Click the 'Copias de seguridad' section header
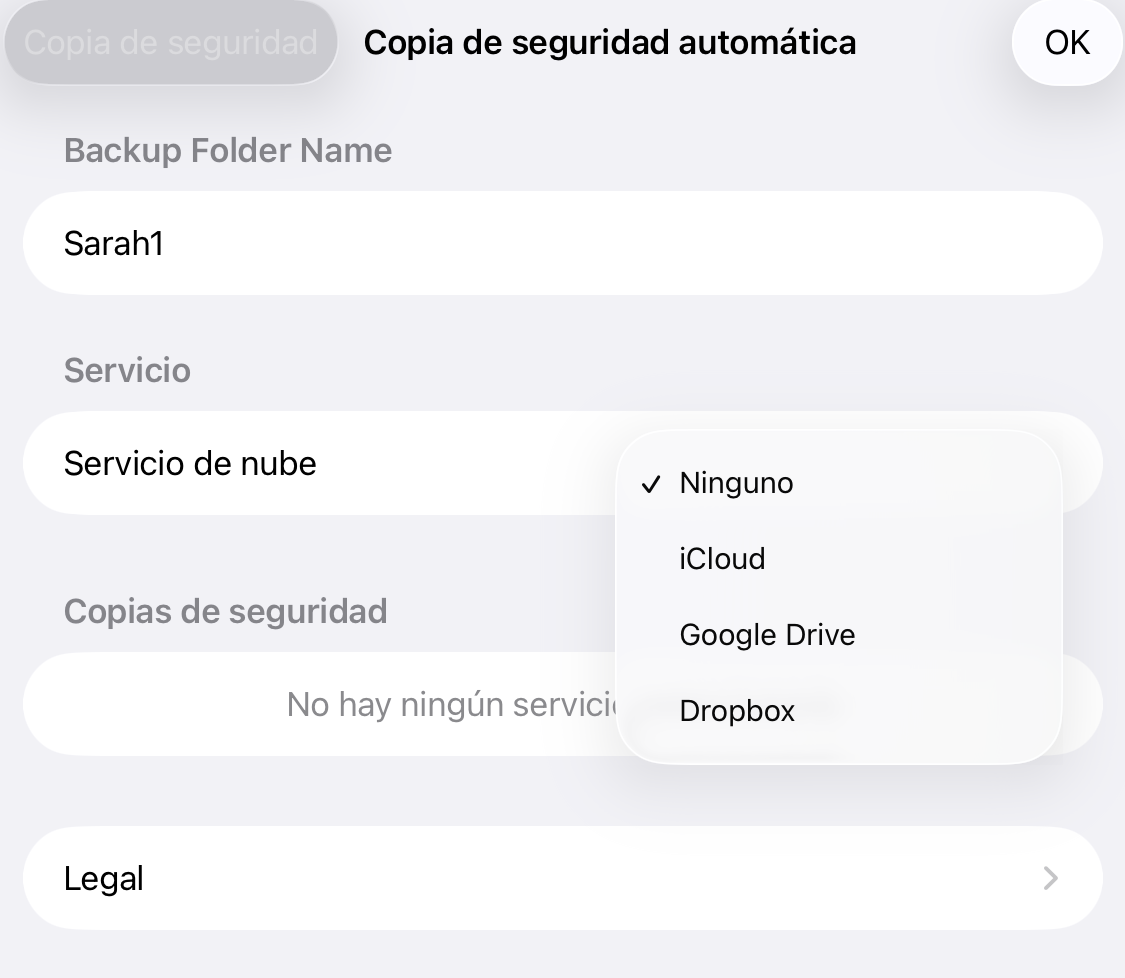Viewport: 1125px width, 978px height. point(225,611)
